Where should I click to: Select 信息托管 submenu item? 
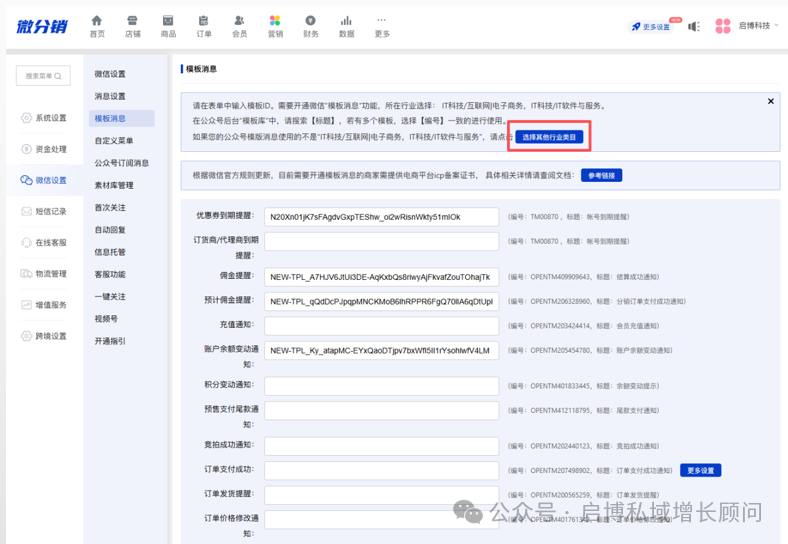pyautogui.click(x=110, y=252)
